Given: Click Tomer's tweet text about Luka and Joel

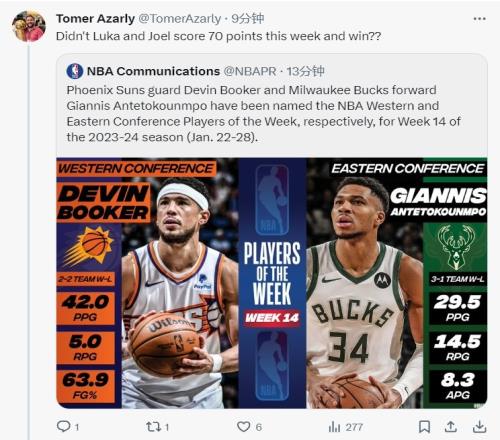Looking at the screenshot, I should tap(218, 36).
